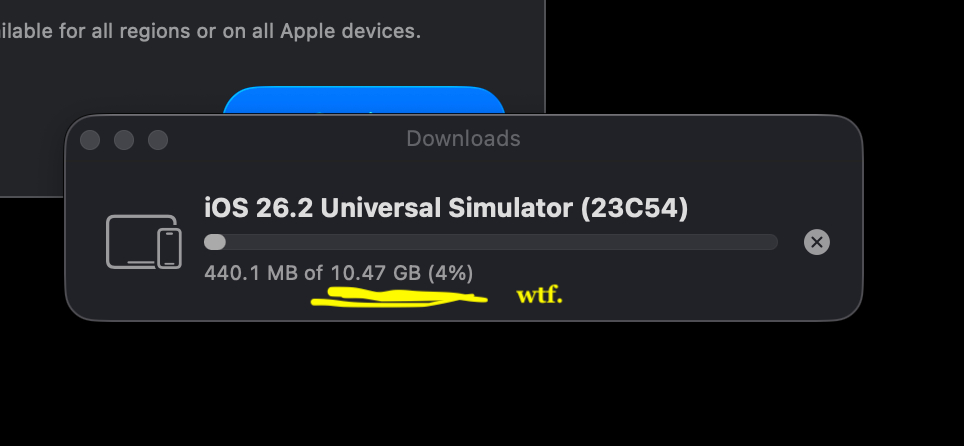Click the yellow underline scribble

(x=398, y=298)
